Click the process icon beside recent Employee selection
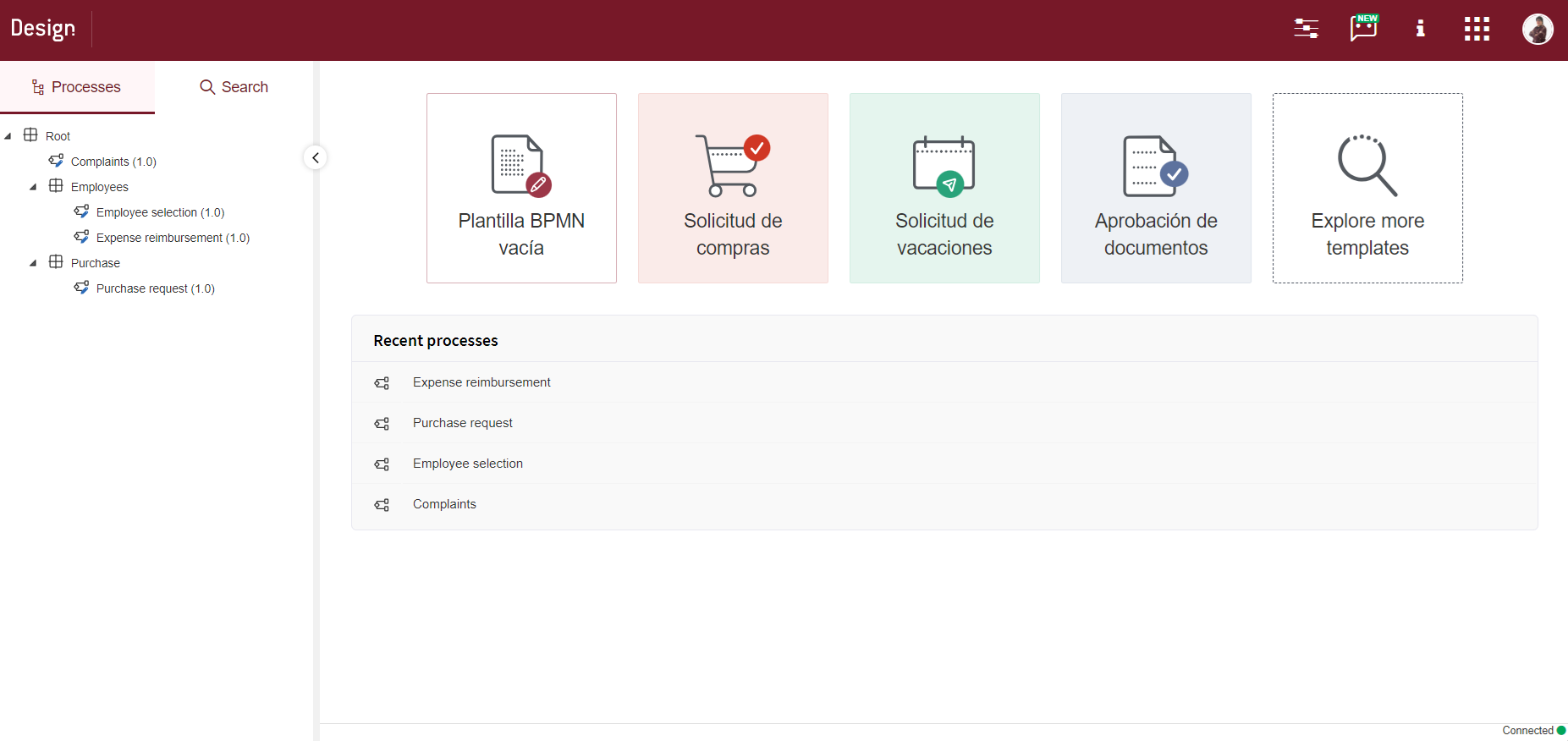Viewport: 1568px width, 741px height. click(382, 464)
